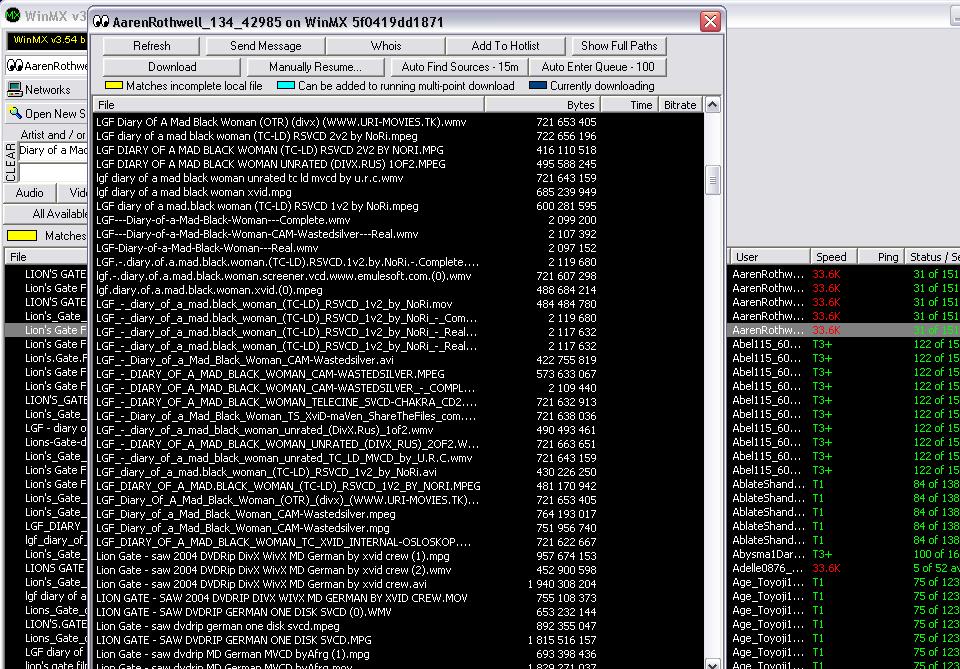Sort main results by Status column
Image resolution: width=960 pixels, height=669 pixels.
pos(932,257)
